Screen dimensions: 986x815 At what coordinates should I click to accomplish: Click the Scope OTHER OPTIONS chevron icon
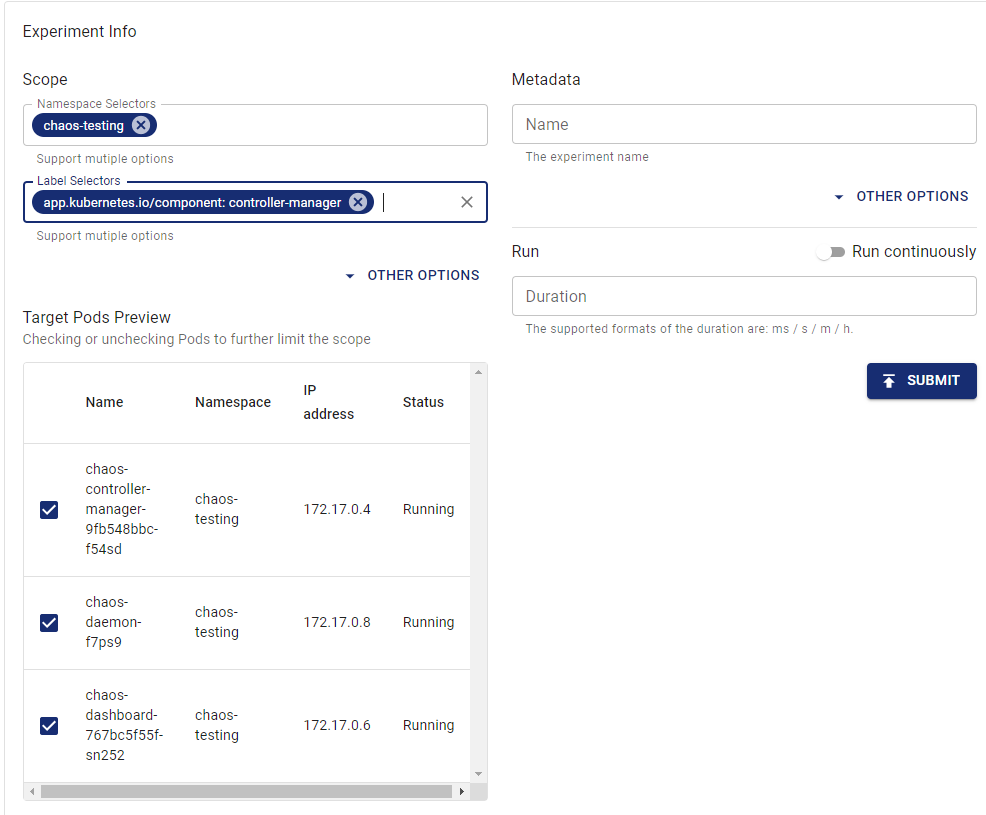[x=349, y=275]
